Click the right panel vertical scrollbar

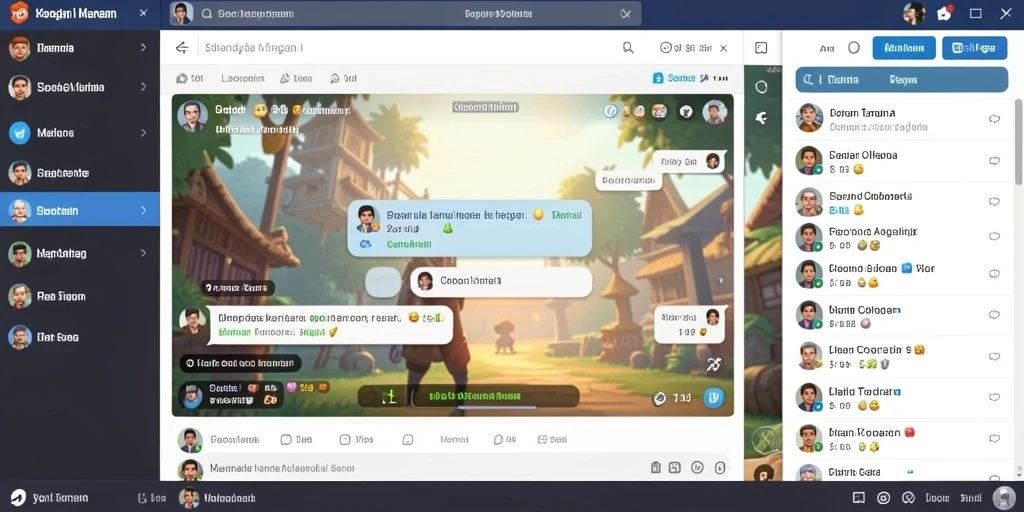pos(1018,142)
